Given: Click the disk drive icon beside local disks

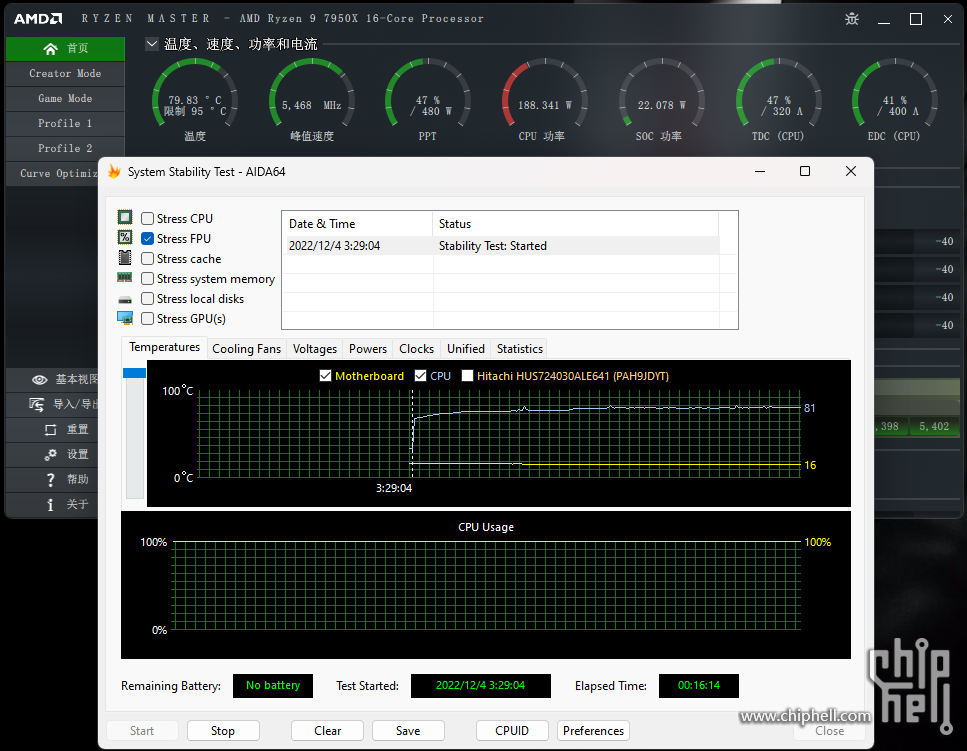Looking at the screenshot, I should [125, 300].
